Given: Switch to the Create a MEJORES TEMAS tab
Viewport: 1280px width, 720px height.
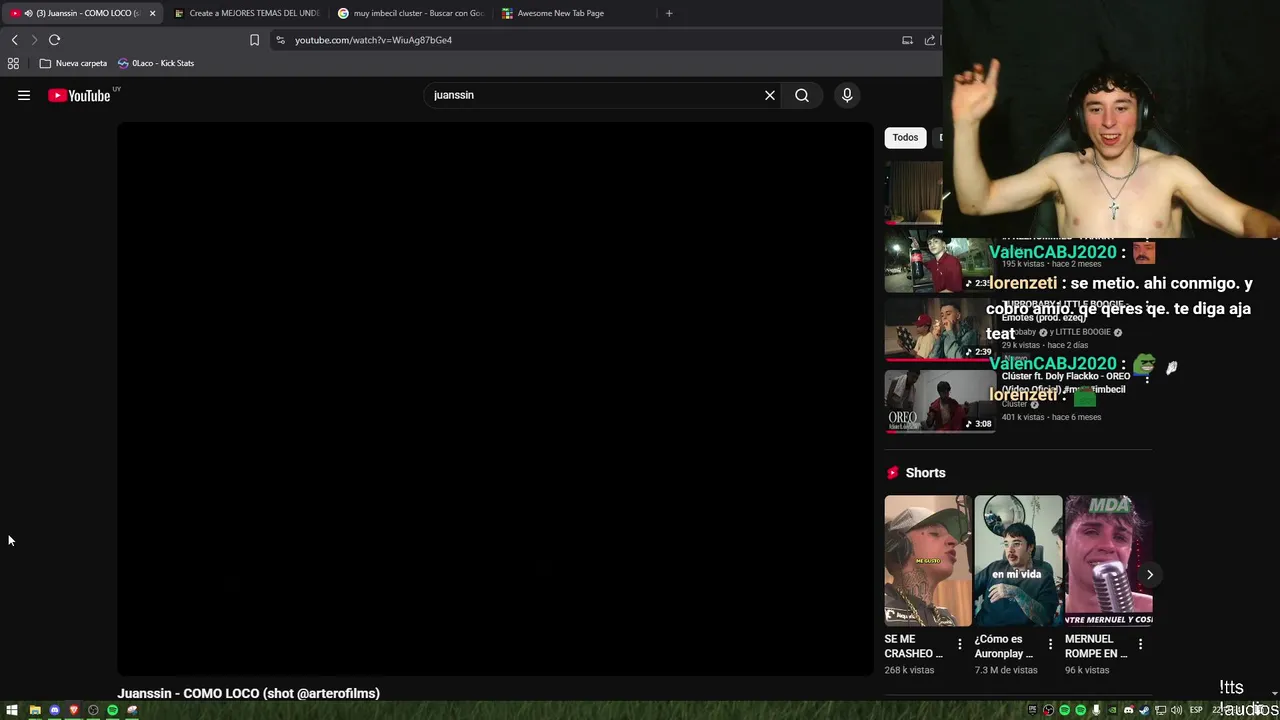Looking at the screenshot, I should [x=246, y=13].
